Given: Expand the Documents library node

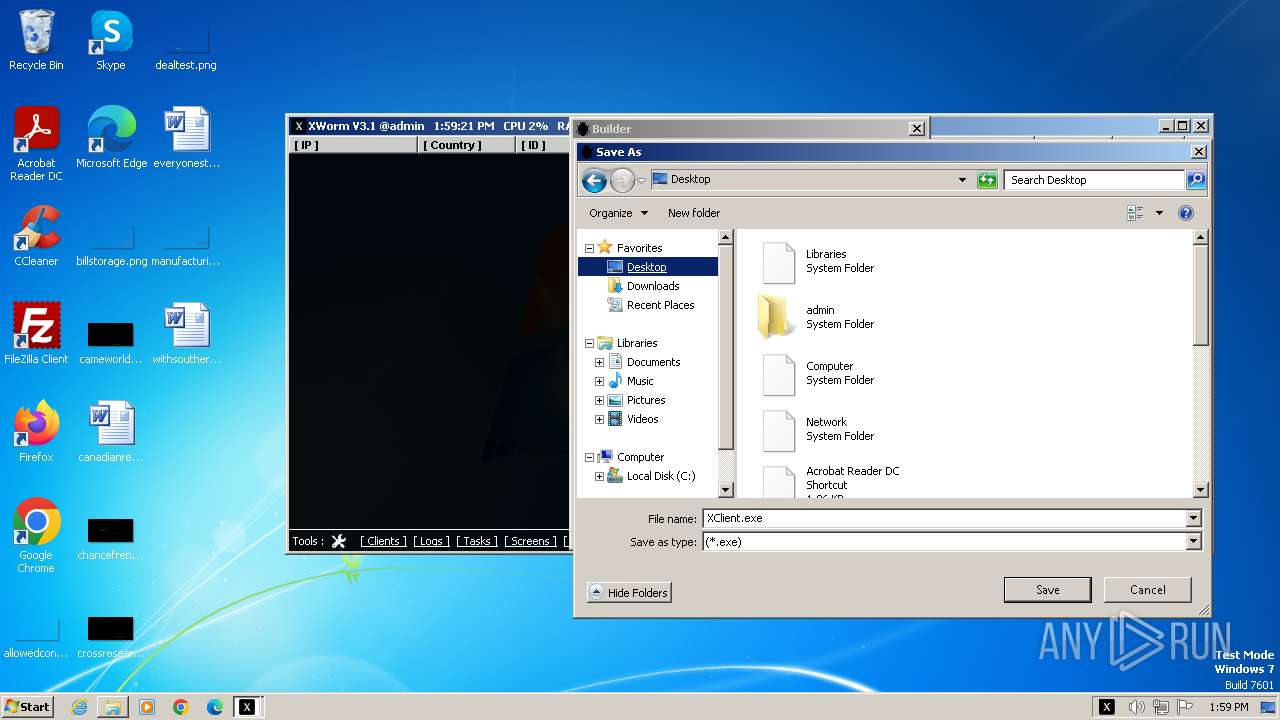Looking at the screenshot, I should [599, 362].
